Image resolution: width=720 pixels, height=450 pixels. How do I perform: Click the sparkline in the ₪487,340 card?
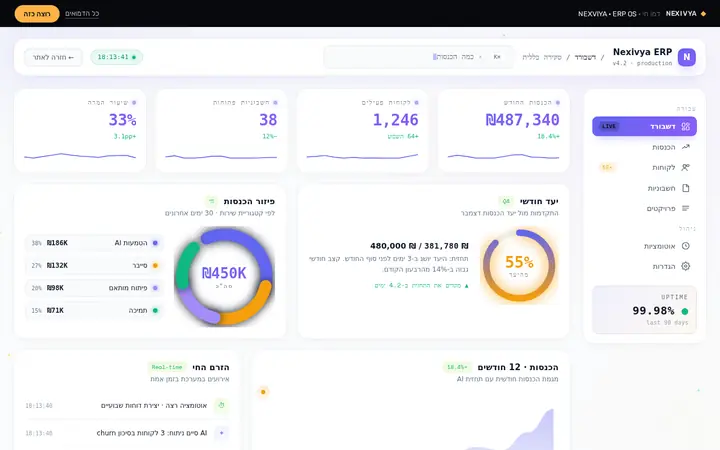[504, 156]
